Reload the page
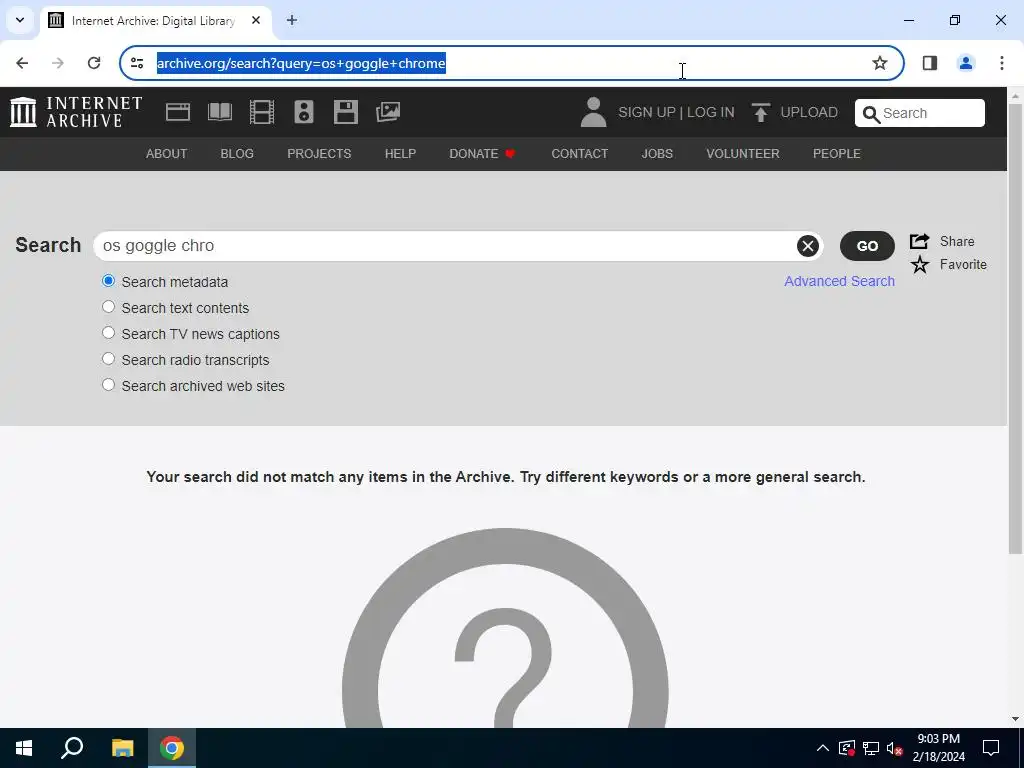 click(x=94, y=63)
